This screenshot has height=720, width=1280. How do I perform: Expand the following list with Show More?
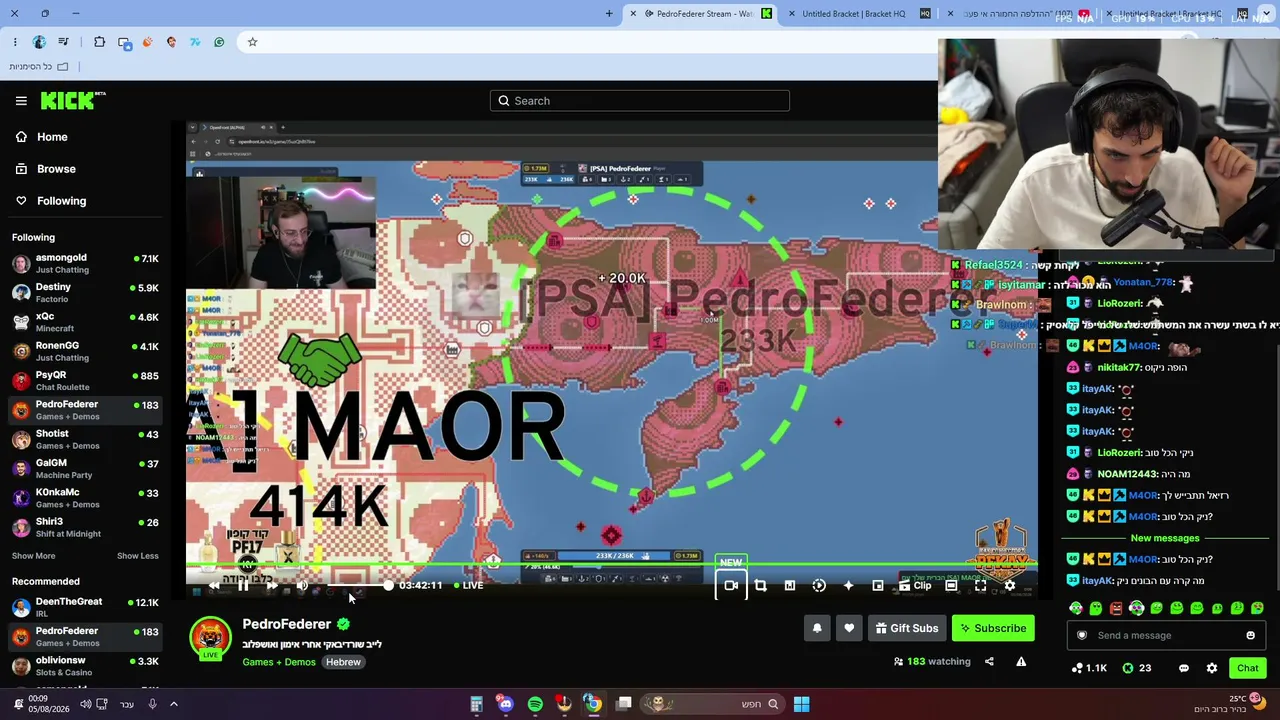pyautogui.click(x=33, y=556)
